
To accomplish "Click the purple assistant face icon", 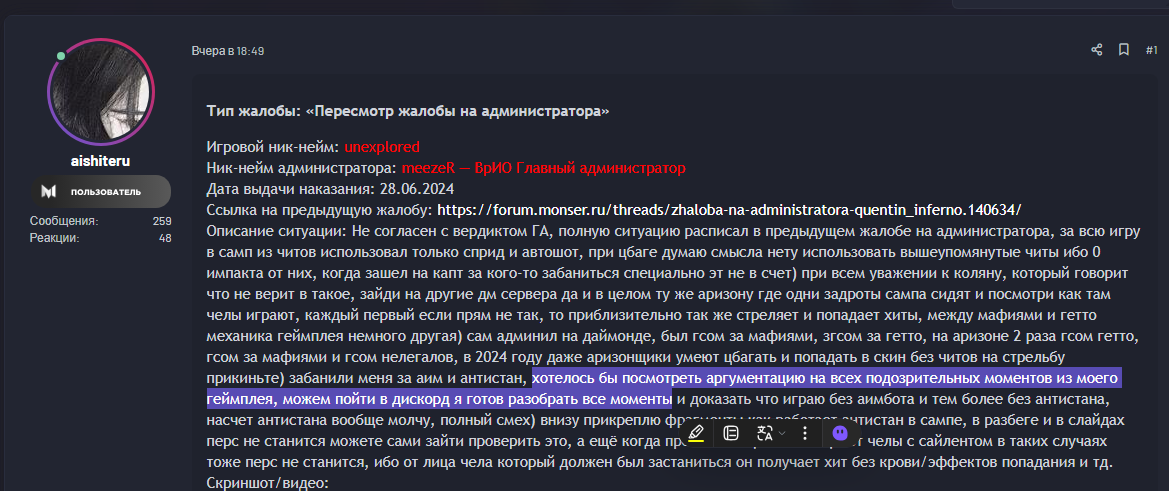I will pos(840,433).
